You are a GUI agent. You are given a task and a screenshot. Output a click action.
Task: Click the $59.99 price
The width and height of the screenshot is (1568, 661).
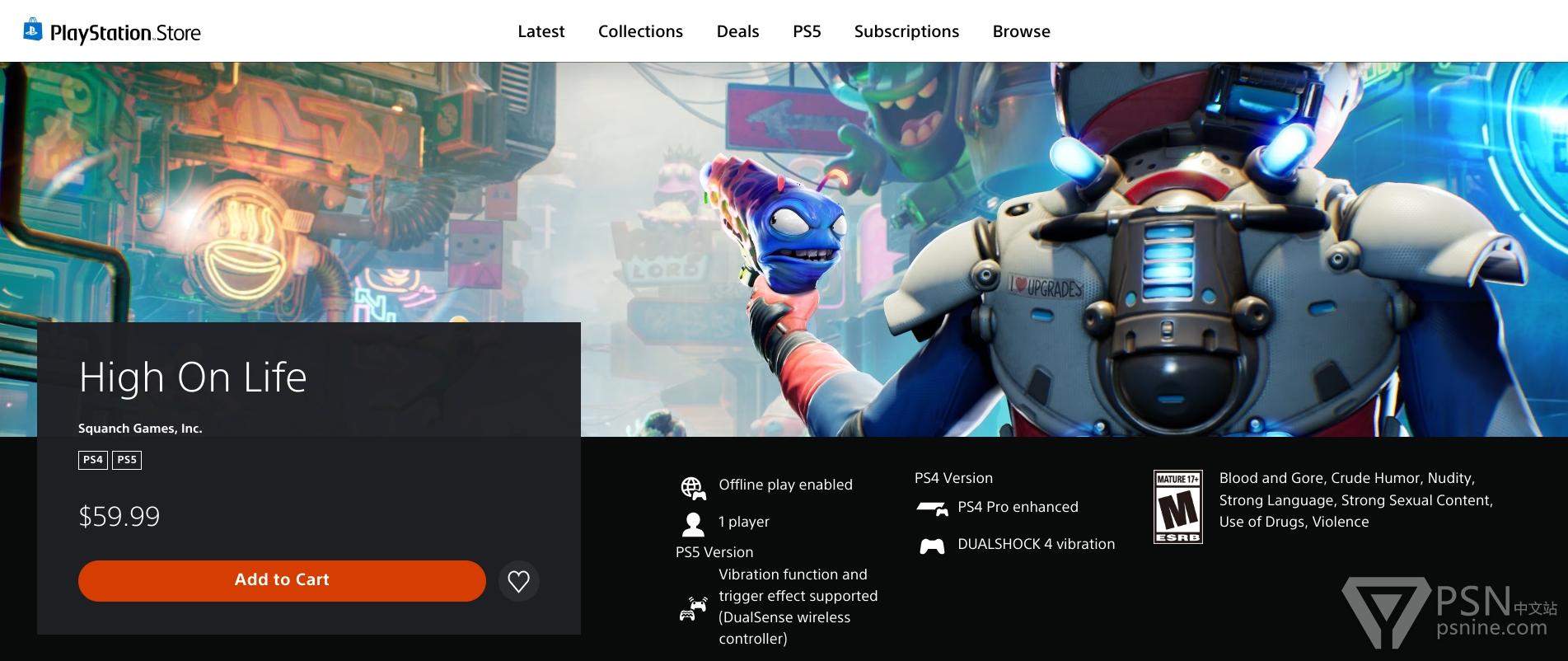click(119, 517)
